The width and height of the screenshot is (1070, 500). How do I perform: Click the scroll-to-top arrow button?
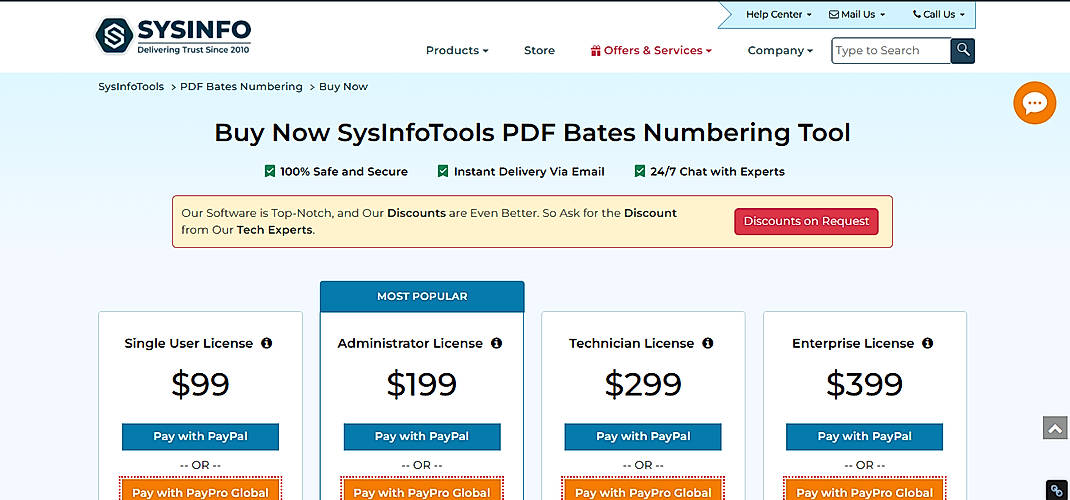[x=1054, y=428]
